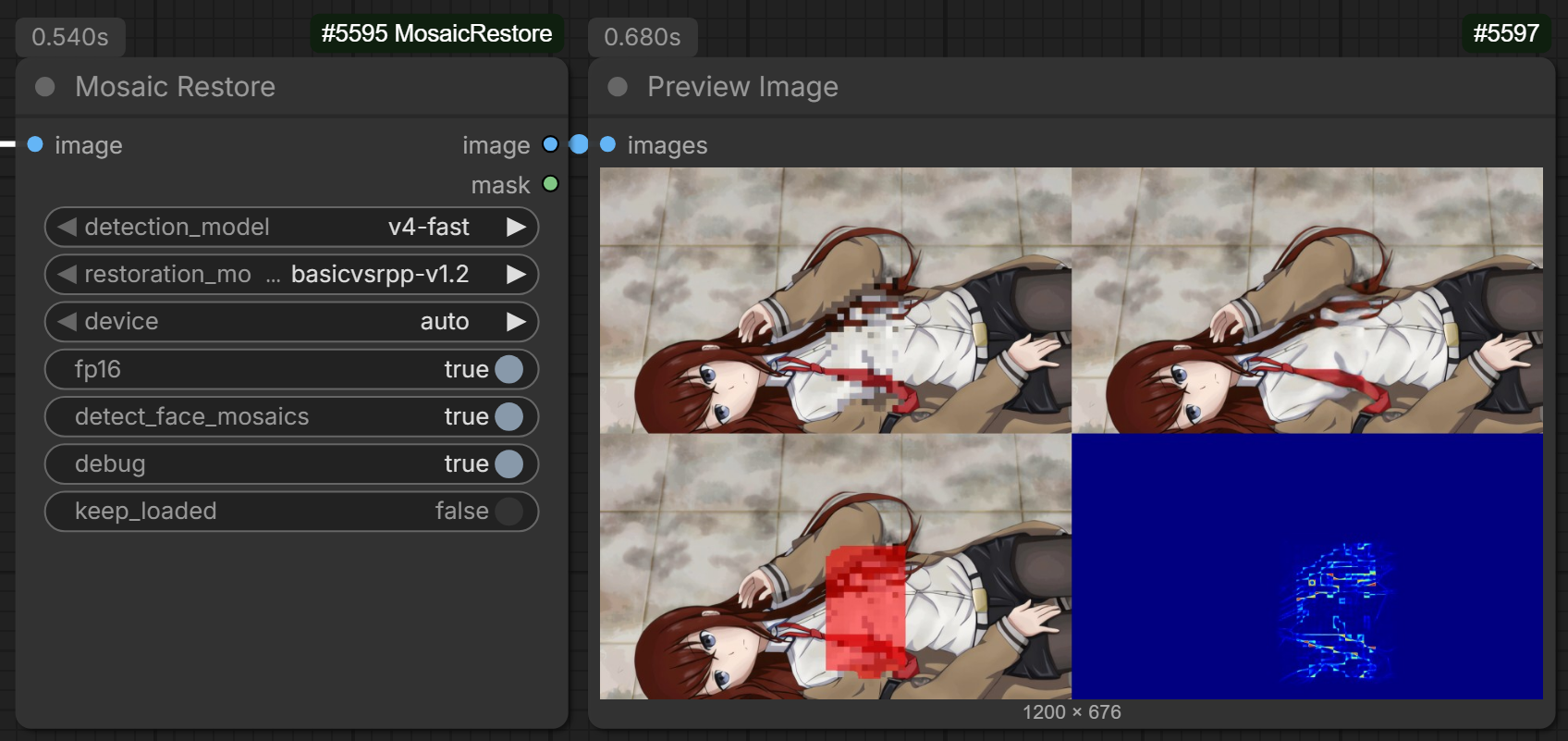
Task: Click the green mask output socket
Action: pyautogui.click(x=550, y=183)
